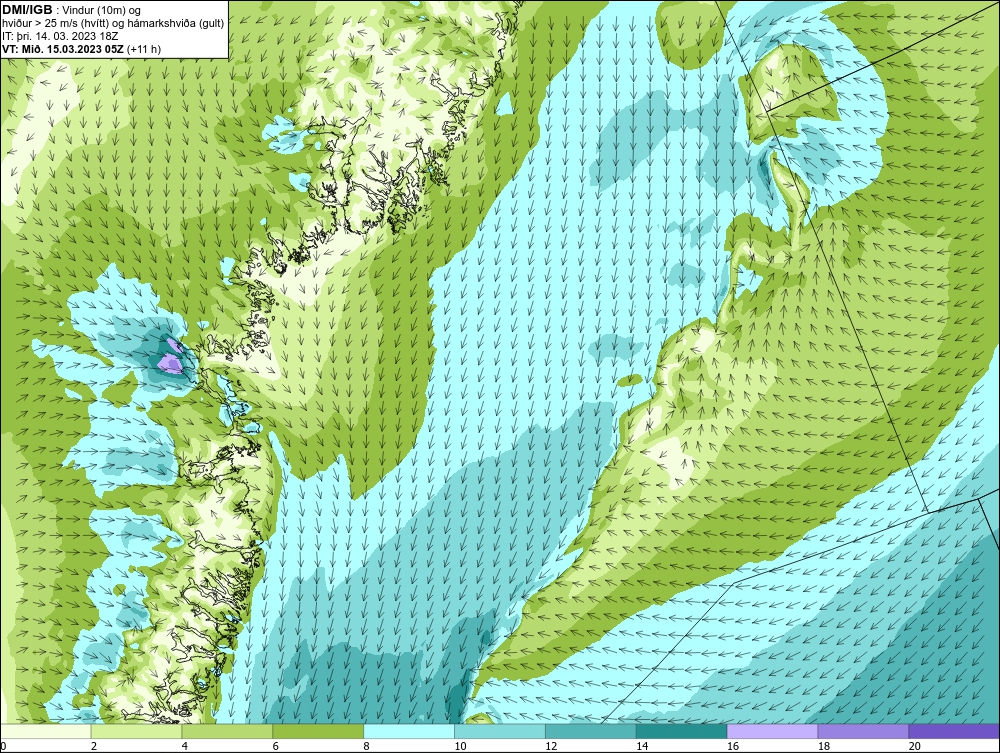Click the 2–4 m/s light green legend swatch

(136, 731)
